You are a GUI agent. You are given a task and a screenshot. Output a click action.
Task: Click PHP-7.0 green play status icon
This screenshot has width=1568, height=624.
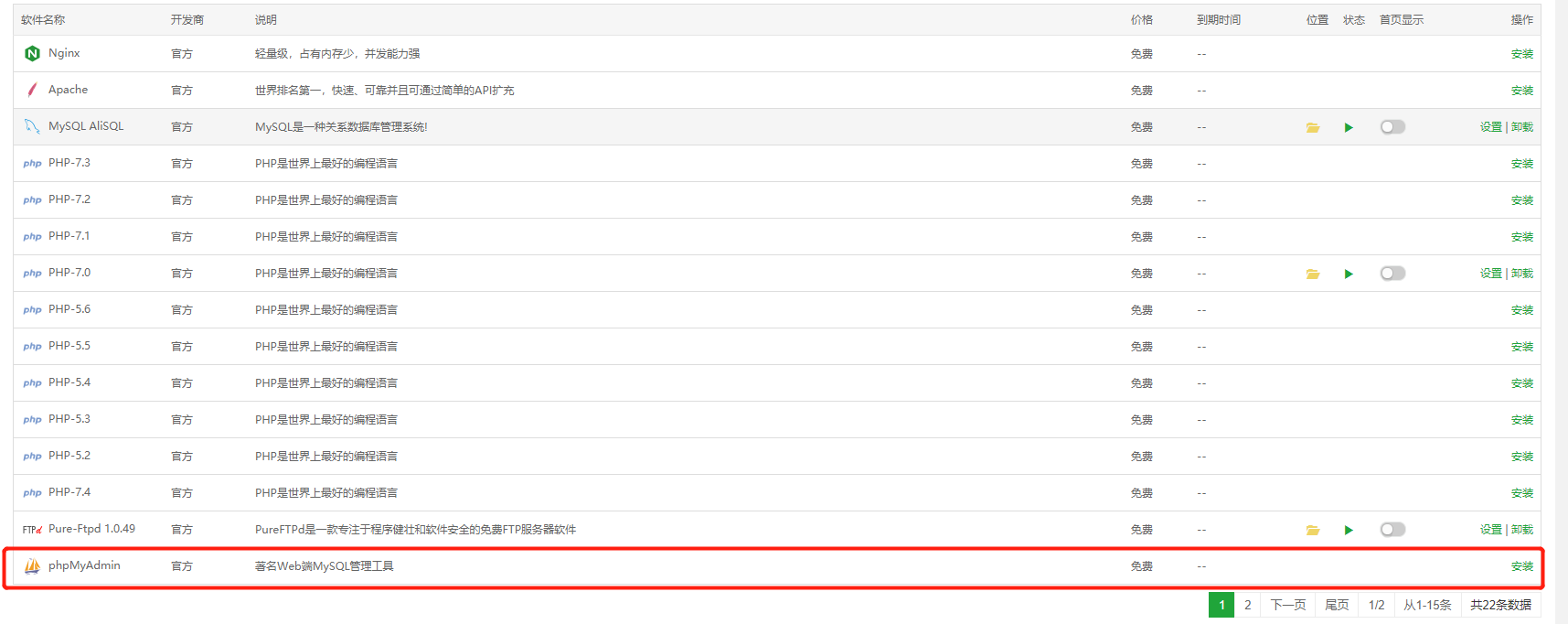point(1349,274)
